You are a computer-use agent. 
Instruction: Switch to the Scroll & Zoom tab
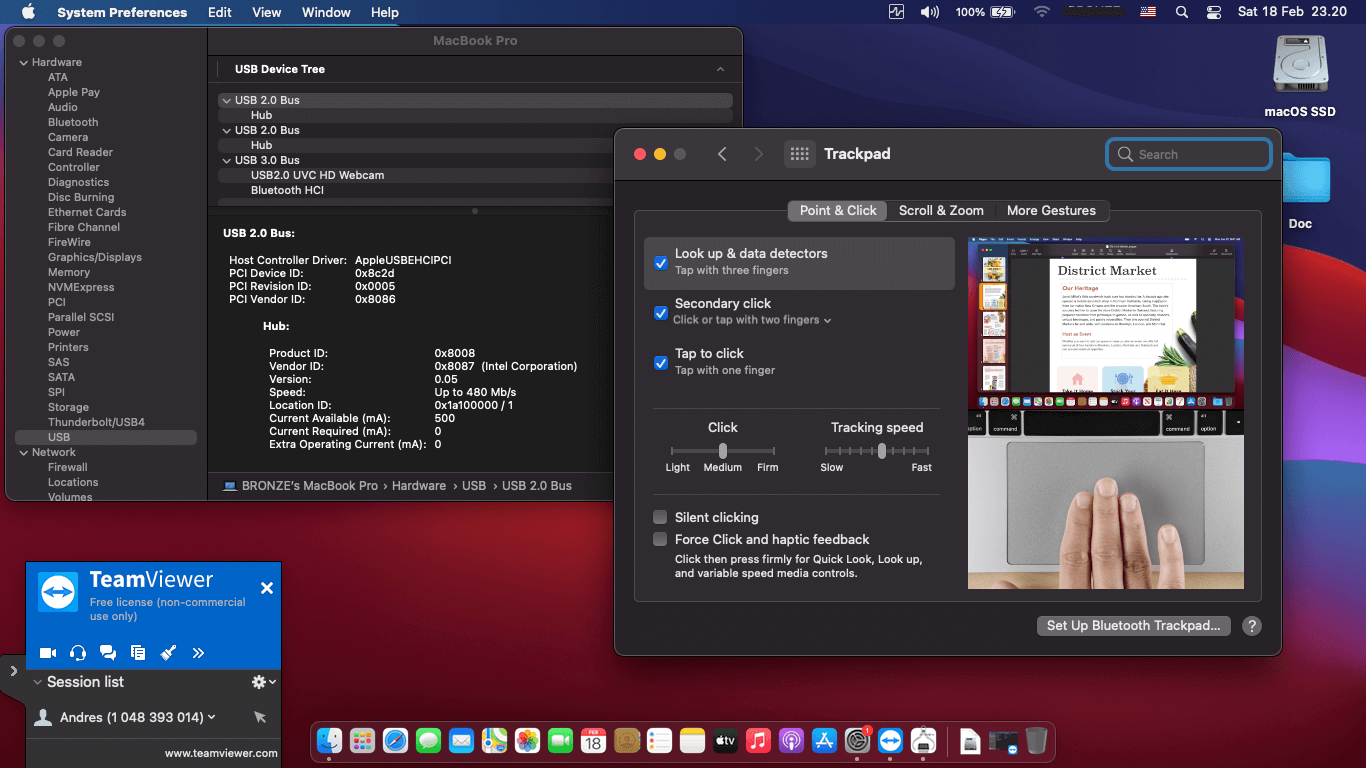point(941,211)
